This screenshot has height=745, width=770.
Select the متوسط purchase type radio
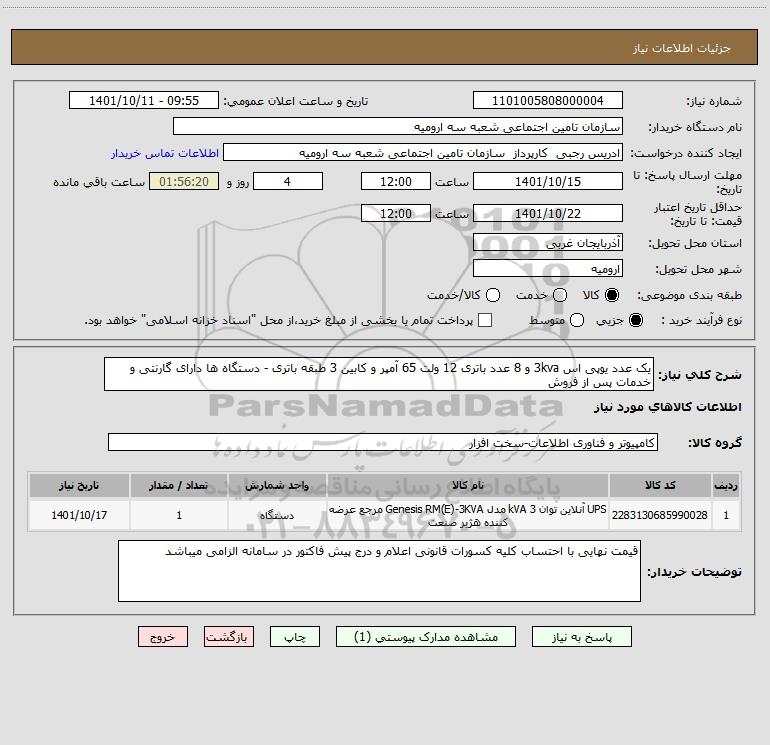pos(577,320)
